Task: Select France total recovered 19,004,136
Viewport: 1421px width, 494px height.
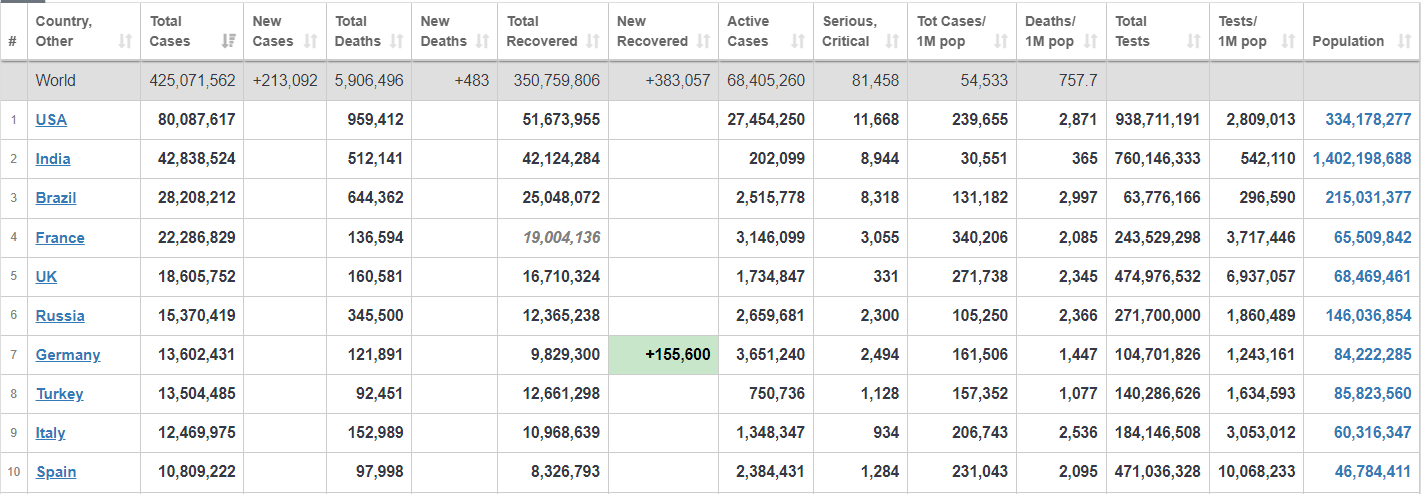Action: 561,238
